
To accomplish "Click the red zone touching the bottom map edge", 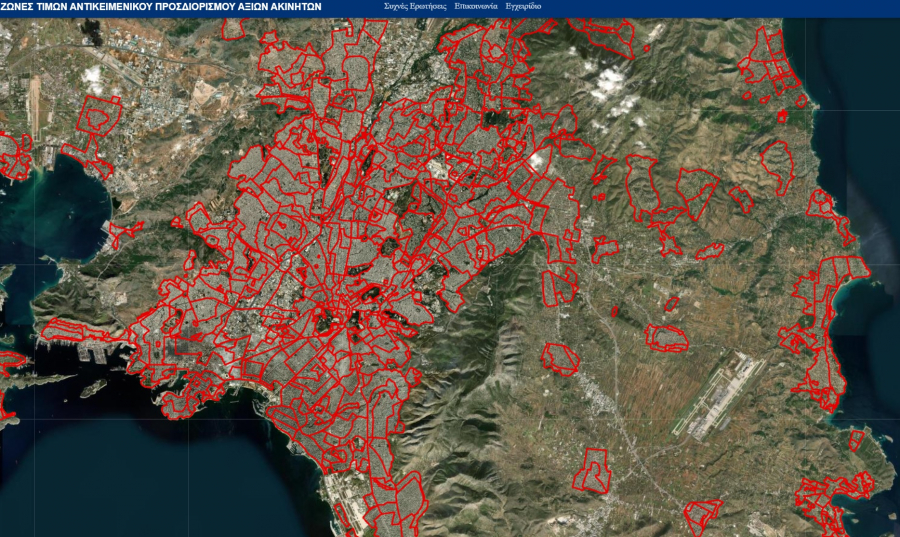I will coord(703,516).
